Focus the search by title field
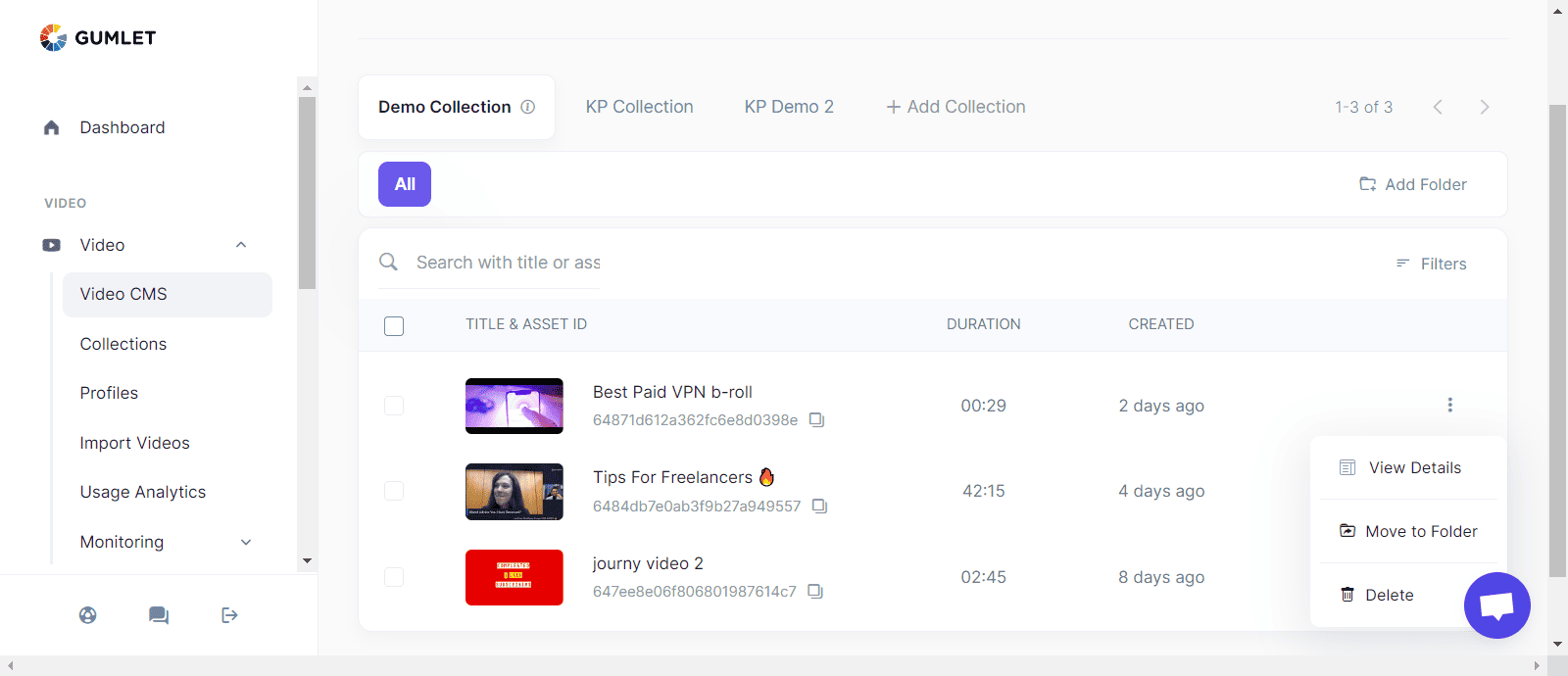 point(508,263)
